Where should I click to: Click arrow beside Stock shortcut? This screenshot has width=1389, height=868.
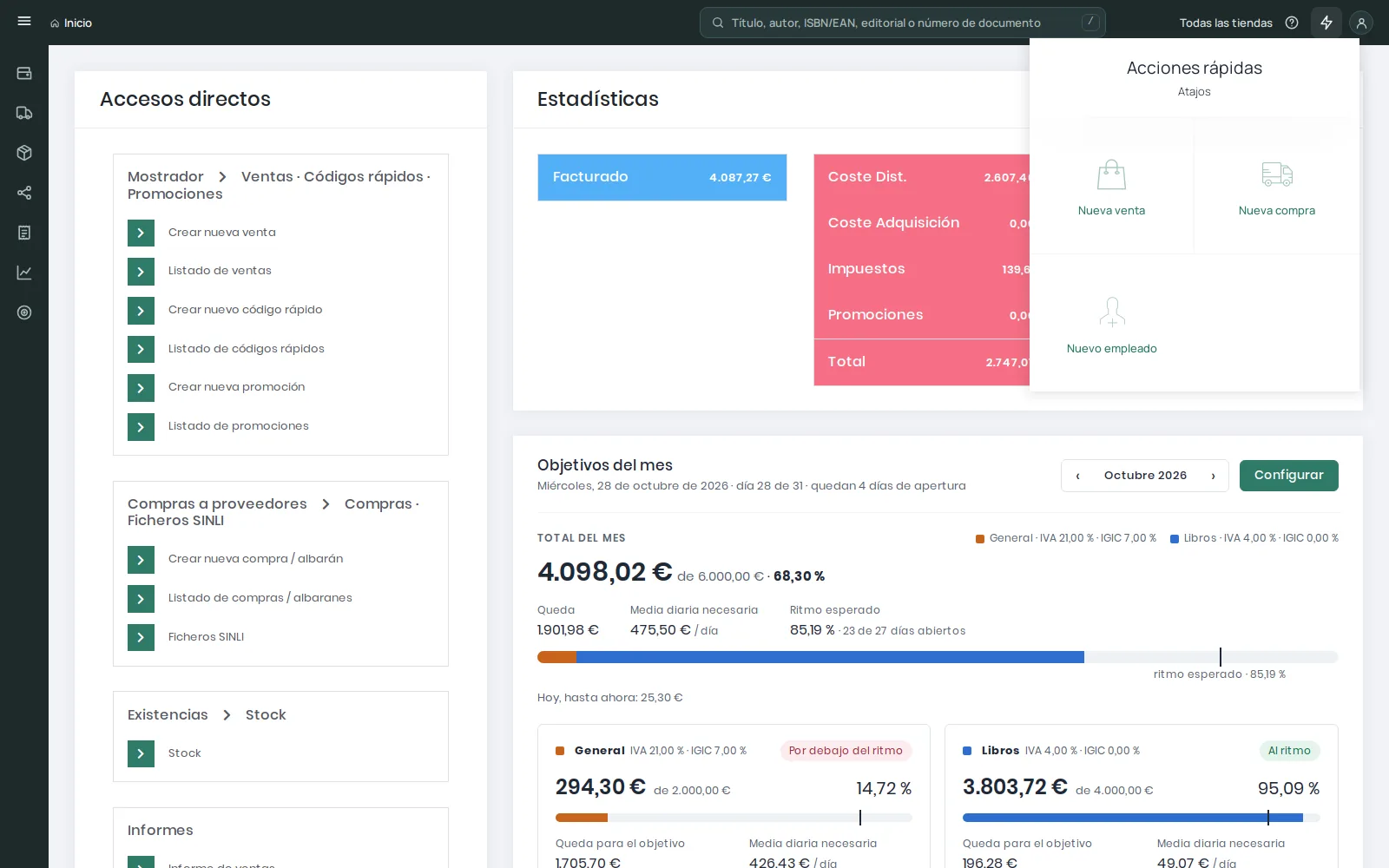141,753
